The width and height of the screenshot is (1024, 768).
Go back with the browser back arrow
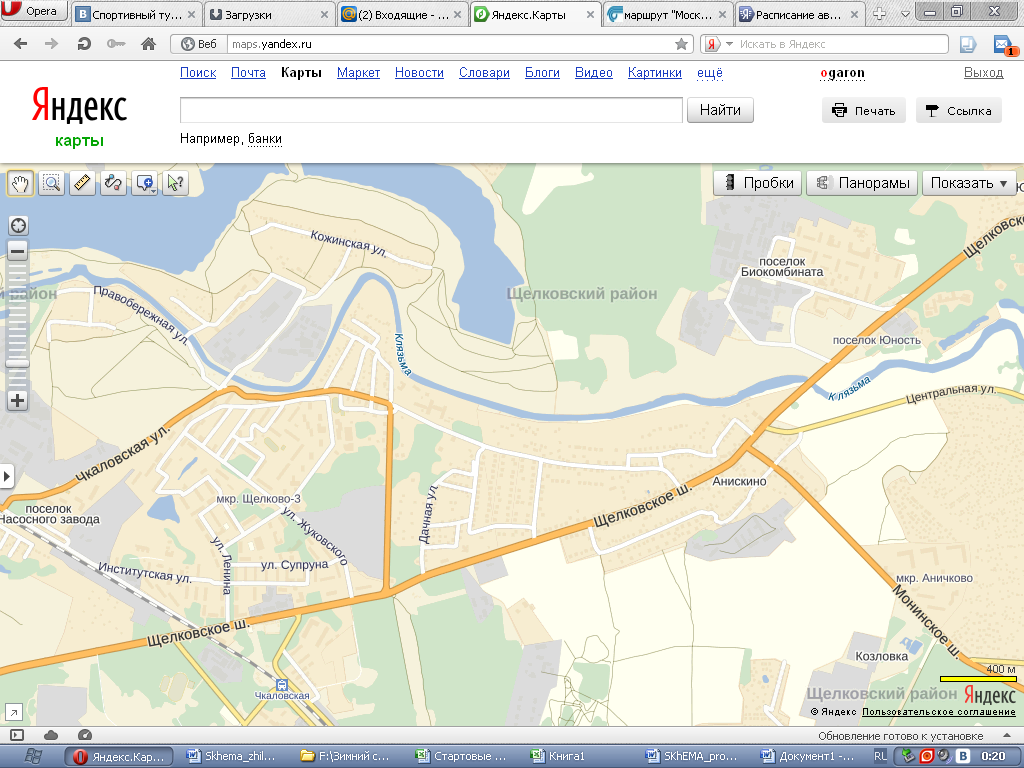[x=21, y=44]
